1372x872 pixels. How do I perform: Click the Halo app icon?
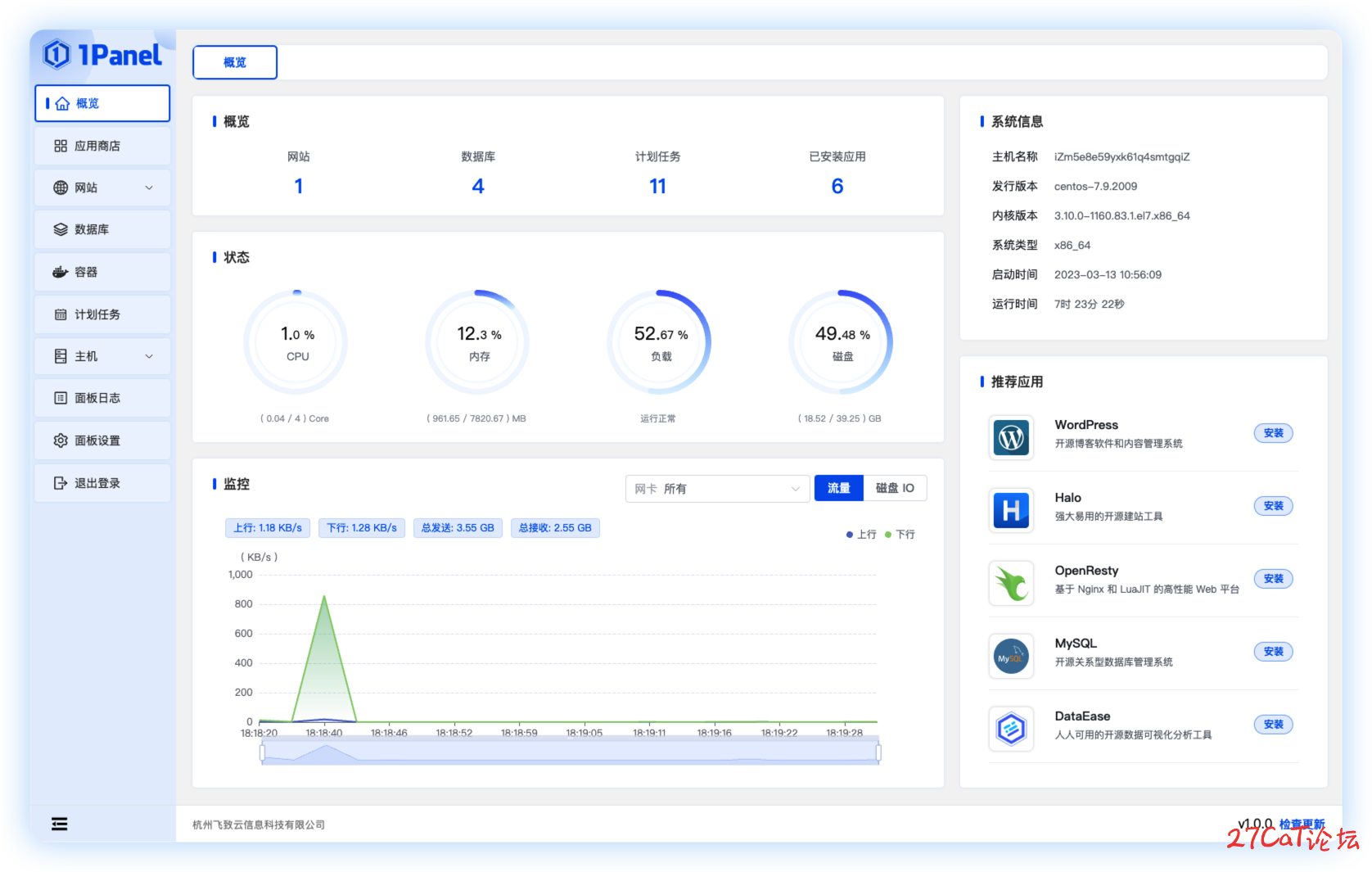click(x=1011, y=511)
